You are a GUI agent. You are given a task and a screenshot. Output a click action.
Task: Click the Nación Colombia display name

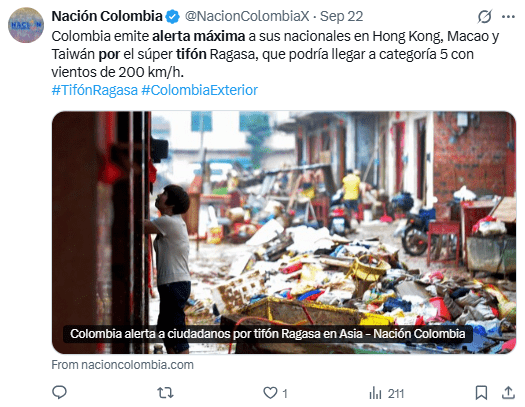click(107, 16)
